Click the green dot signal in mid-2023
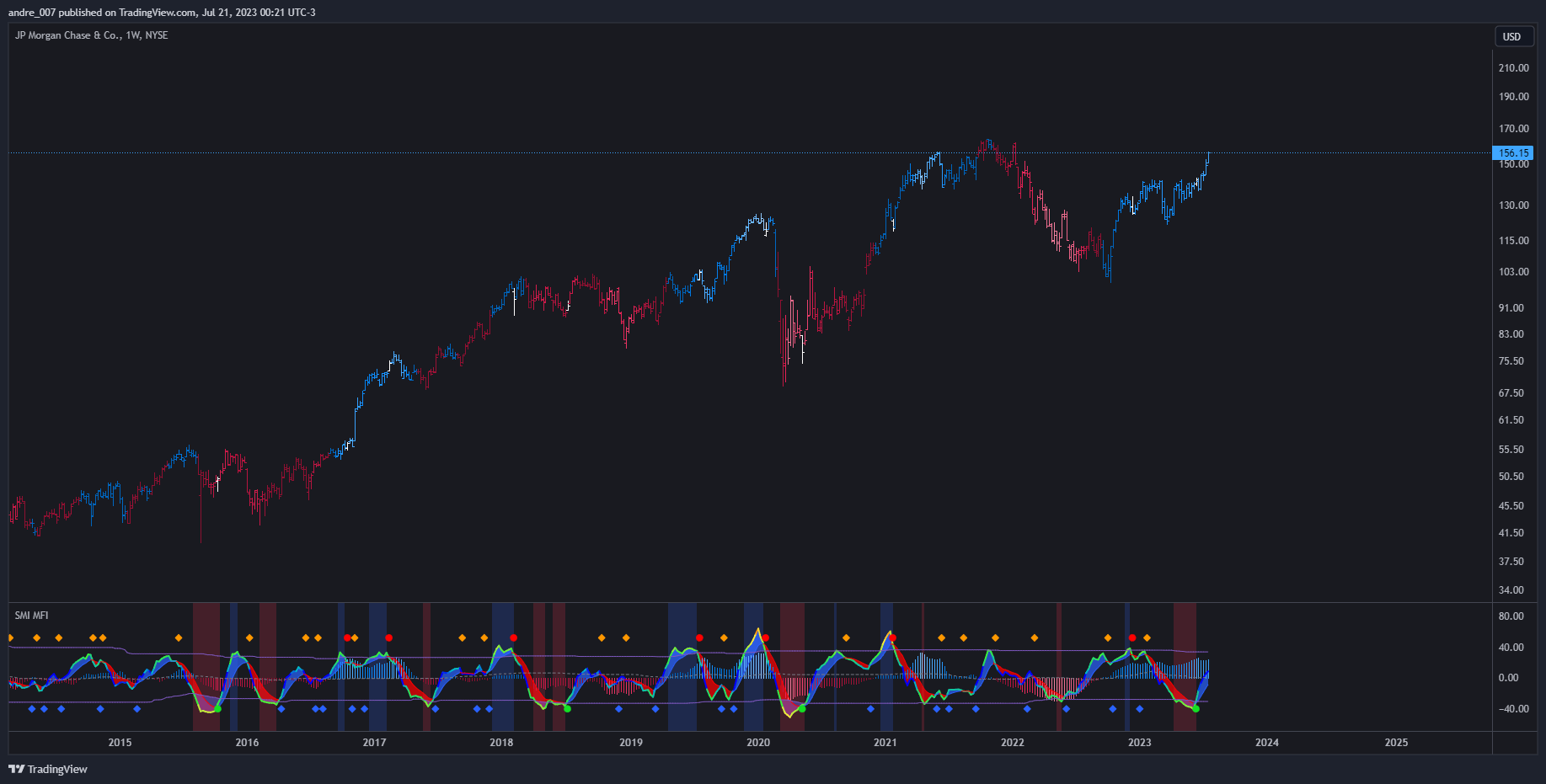This screenshot has width=1546, height=784. click(1196, 709)
